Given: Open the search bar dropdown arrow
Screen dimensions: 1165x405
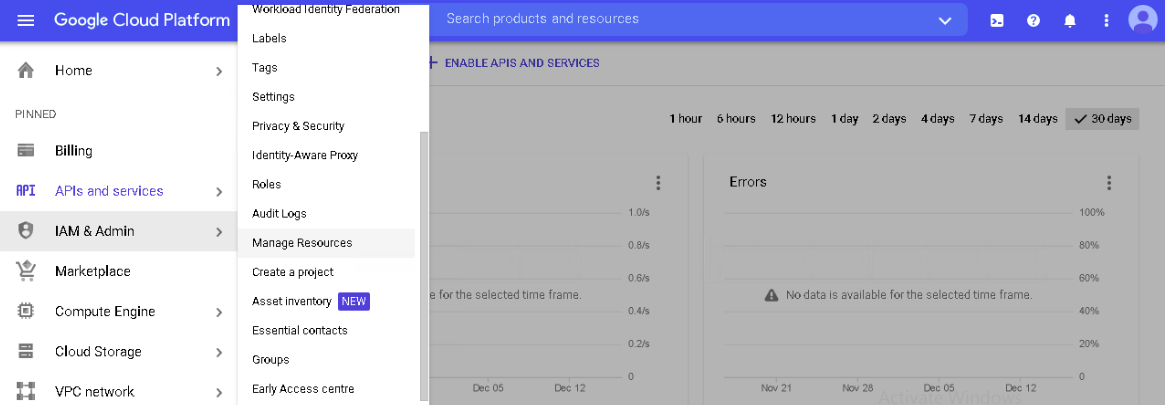Looking at the screenshot, I should pyautogui.click(x=945, y=21).
